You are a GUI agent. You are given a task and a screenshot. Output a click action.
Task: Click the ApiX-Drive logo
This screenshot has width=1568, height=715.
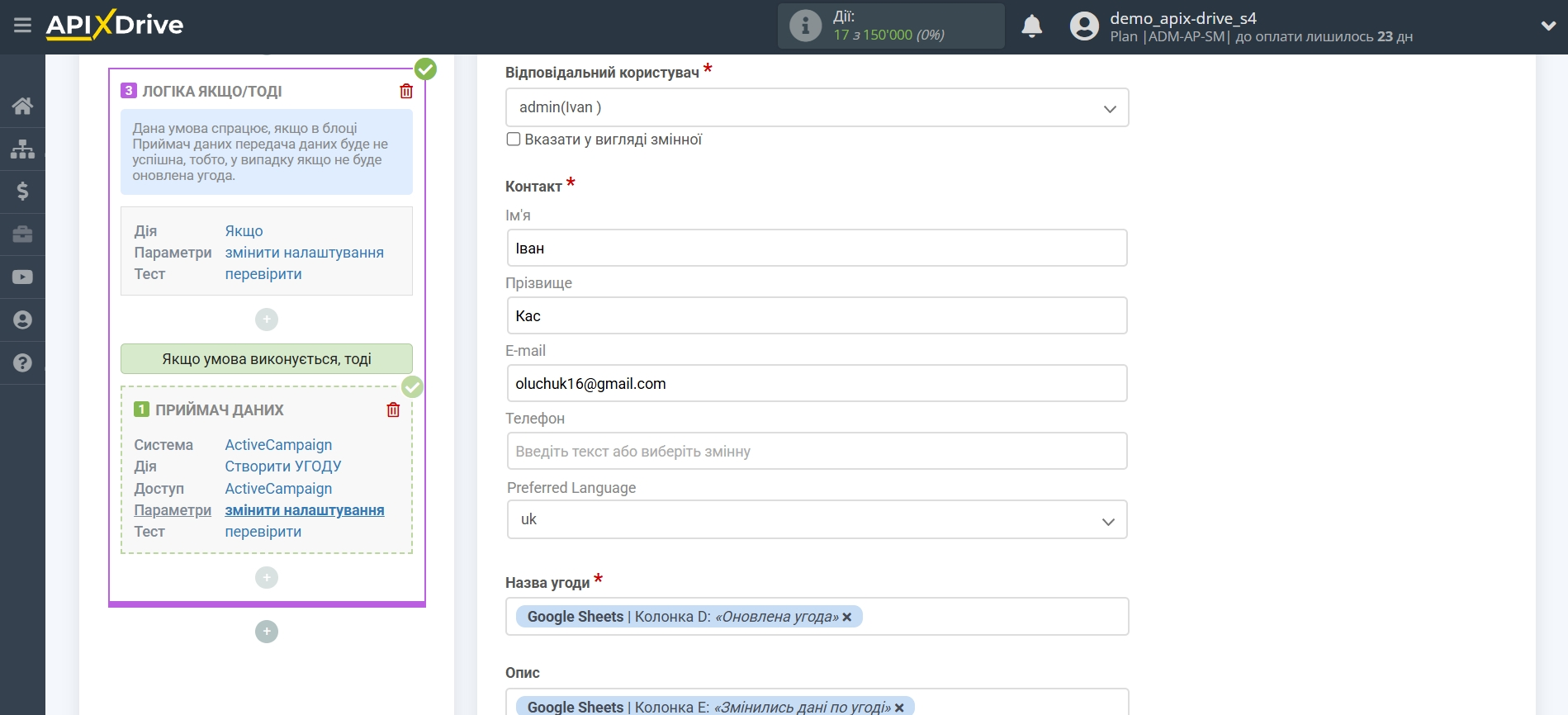[115, 25]
